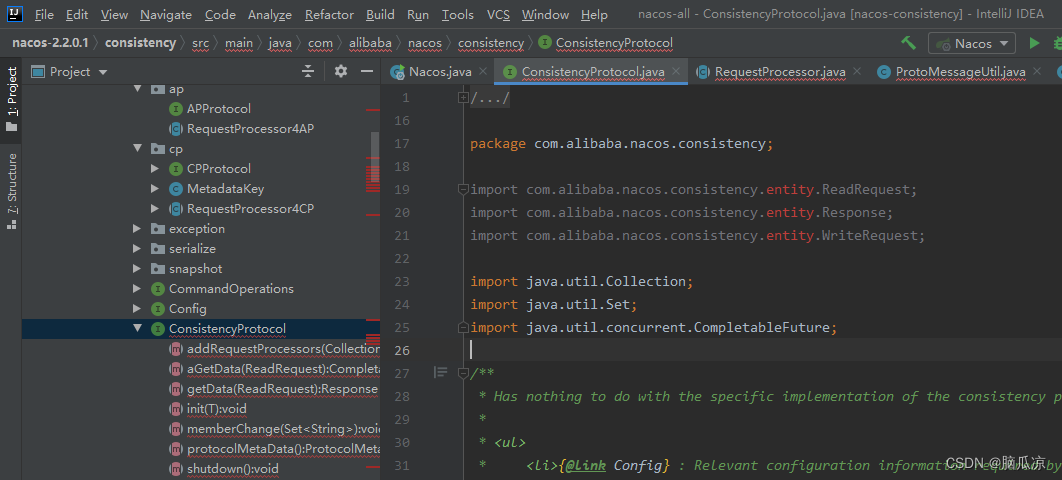The image size is (1062, 480).
Task: Fold the import block at line 19
Action: click(x=463, y=189)
